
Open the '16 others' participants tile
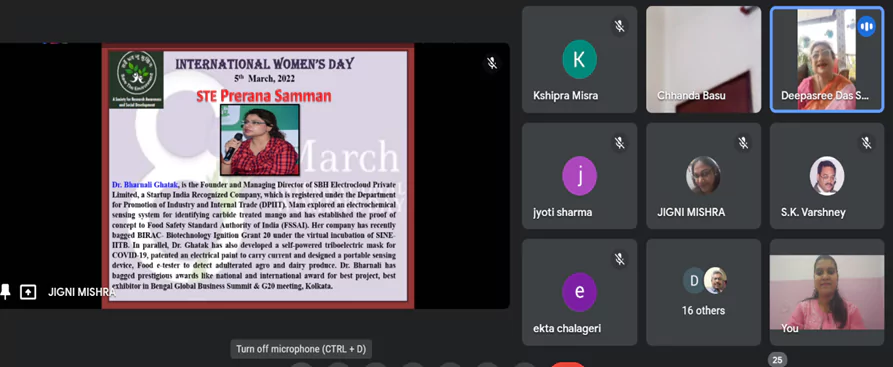703,292
